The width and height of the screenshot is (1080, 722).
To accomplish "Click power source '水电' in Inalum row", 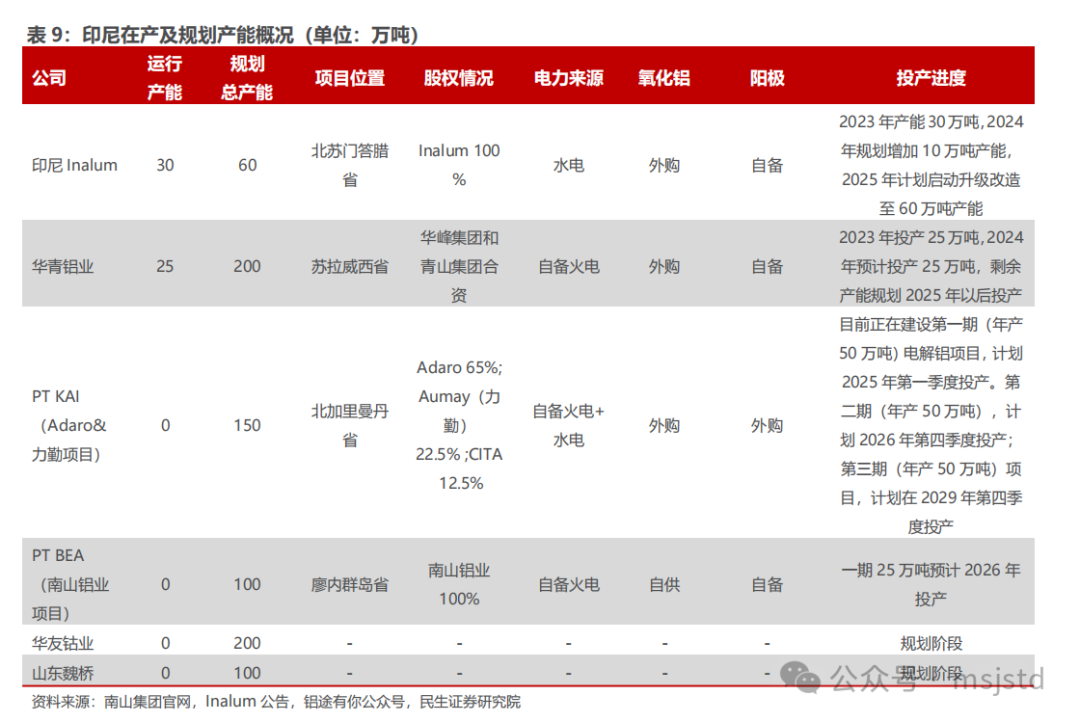I will coord(569,165).
